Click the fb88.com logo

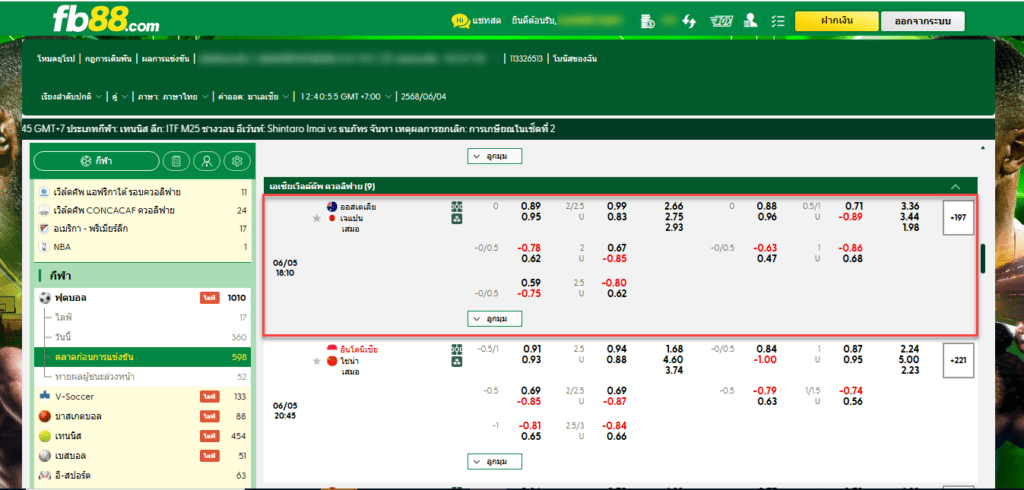tap(106, 20)
